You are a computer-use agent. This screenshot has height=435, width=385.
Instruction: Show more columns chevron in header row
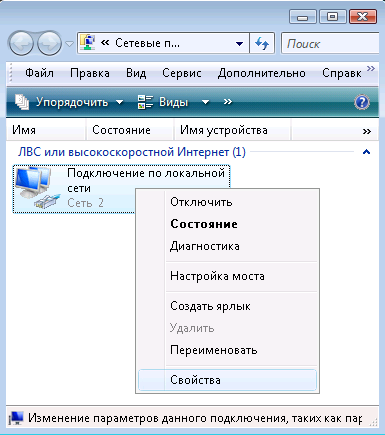coord(367,131)
